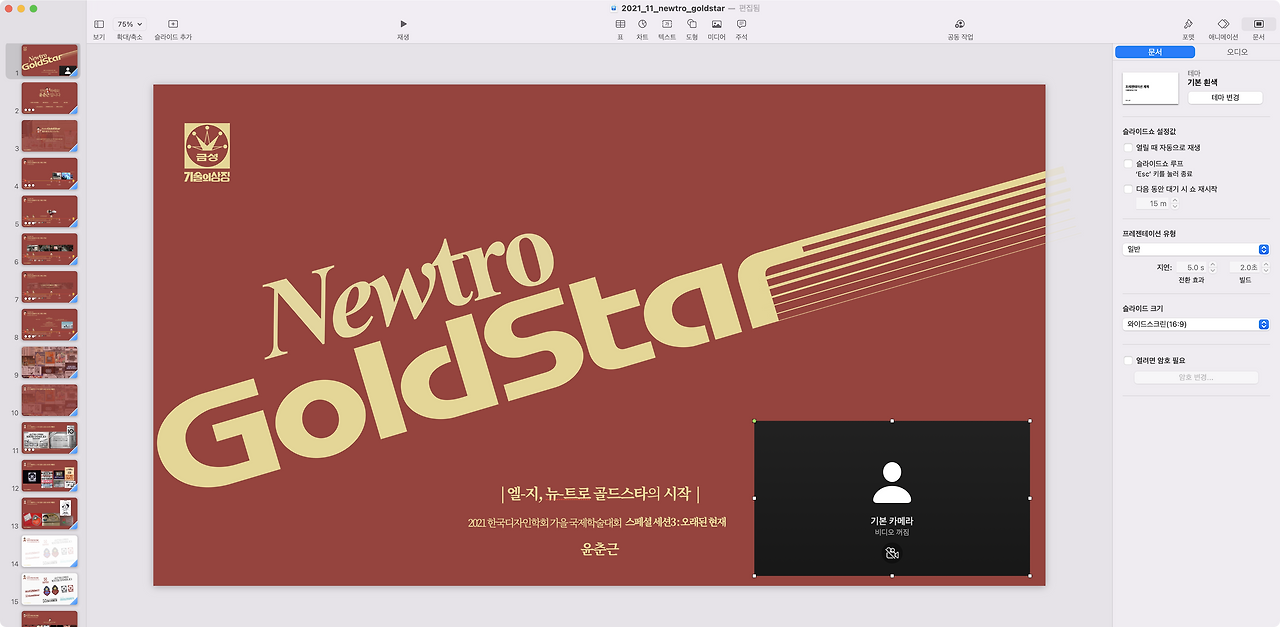
Task: Add a new slide with 슬라이드 추가
Action: tap(173, 24)
